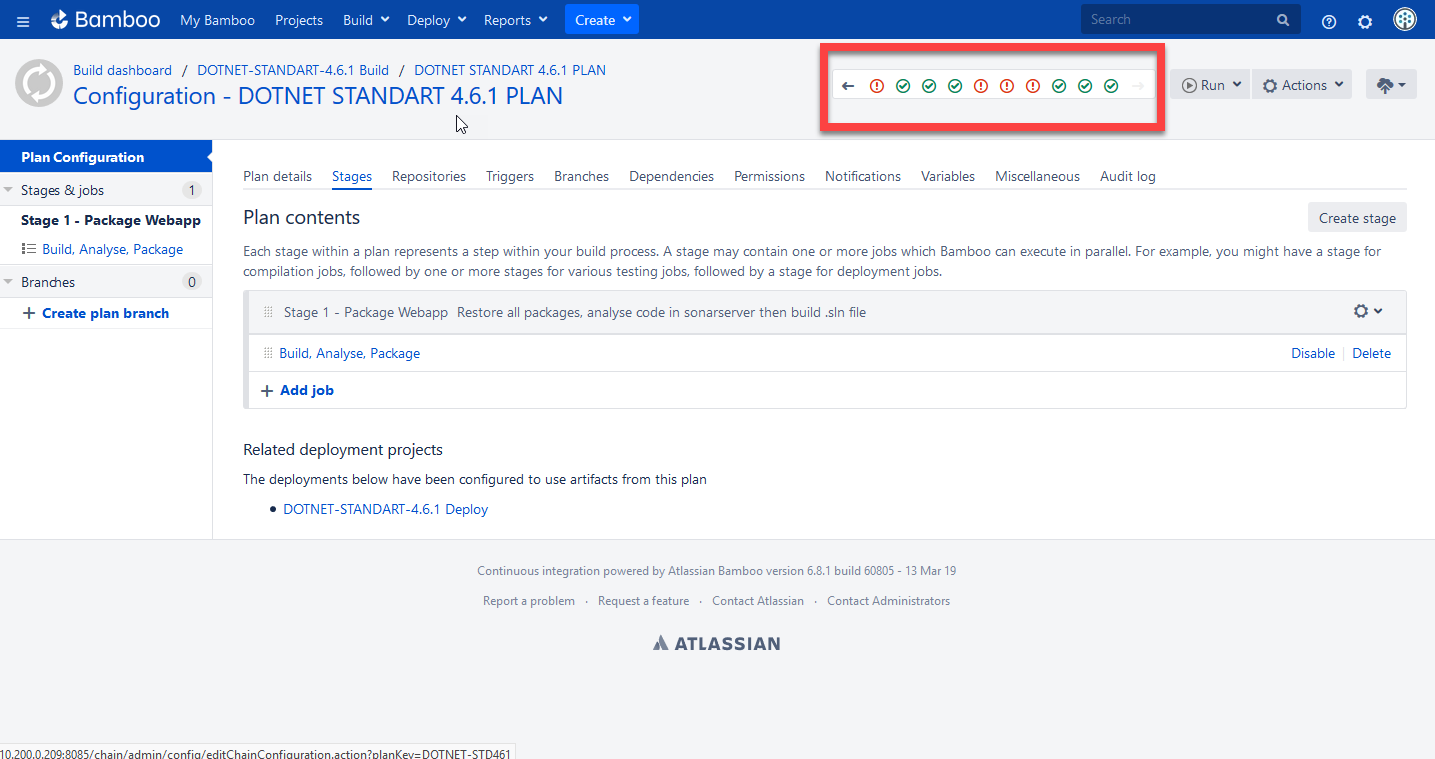
Task: Click the job list icon beside Build, Analyse, Package
Action: coord(29,249)
